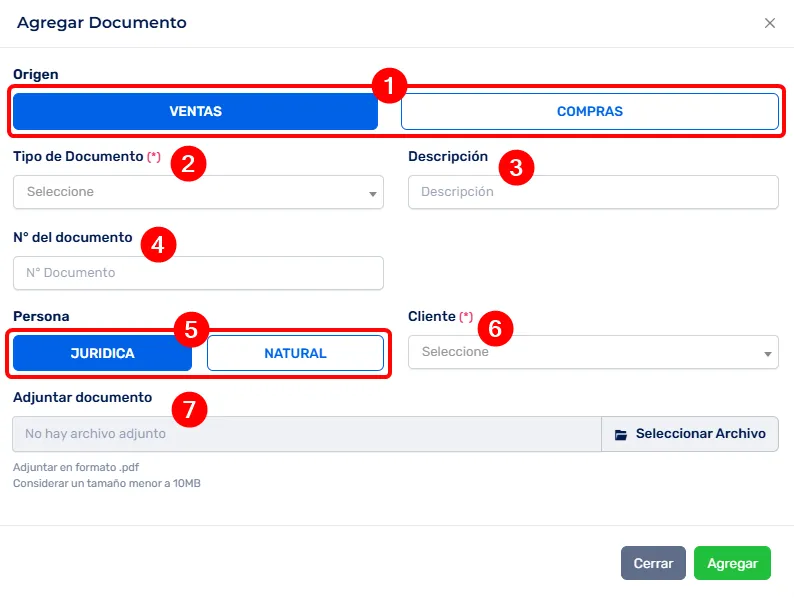This screenshot has width=794, height=598.
Task: Click red step marker number 5
Action: [191, 331]
